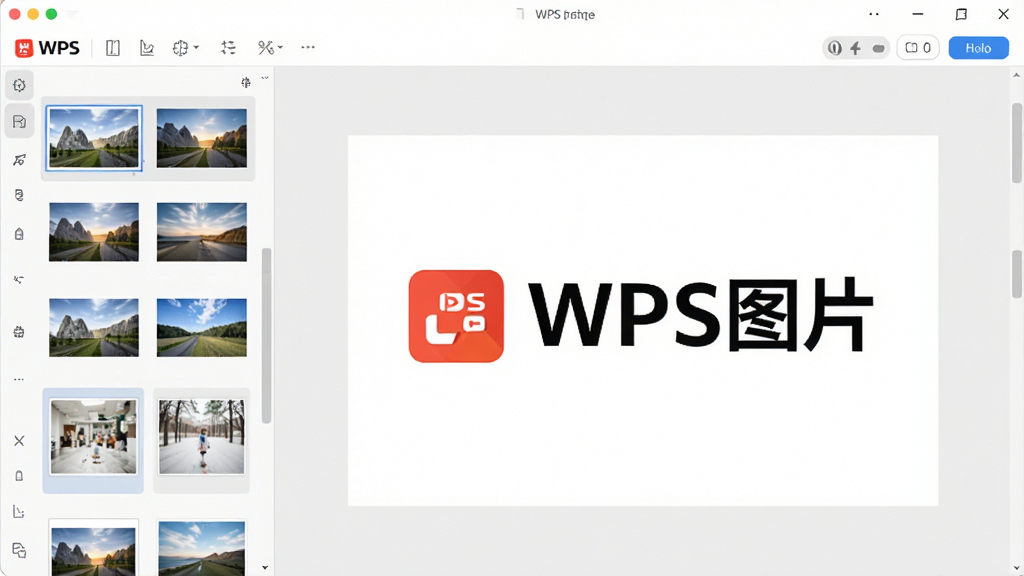This screenshot has height=576, width=1024.
Task: Click the gear icon in left sidebar
Action: (x=20, y=86)
